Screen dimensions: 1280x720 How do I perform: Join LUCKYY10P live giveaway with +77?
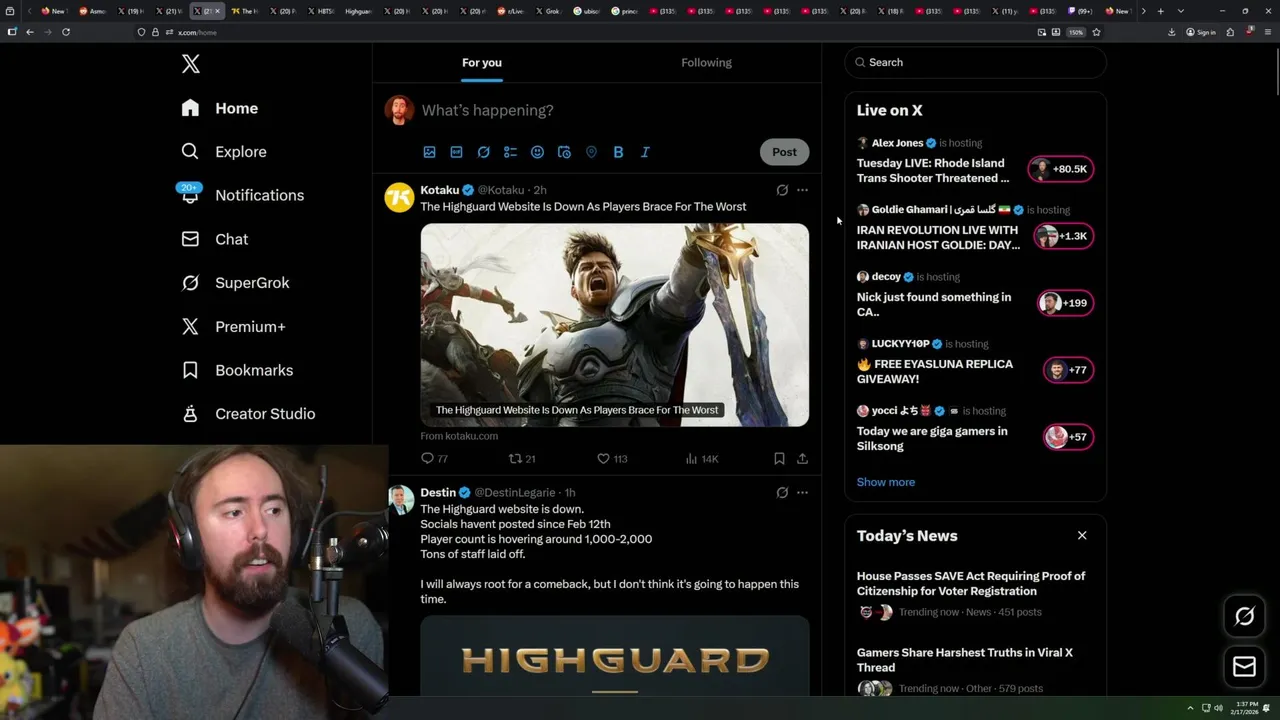tap(1068, 370)
